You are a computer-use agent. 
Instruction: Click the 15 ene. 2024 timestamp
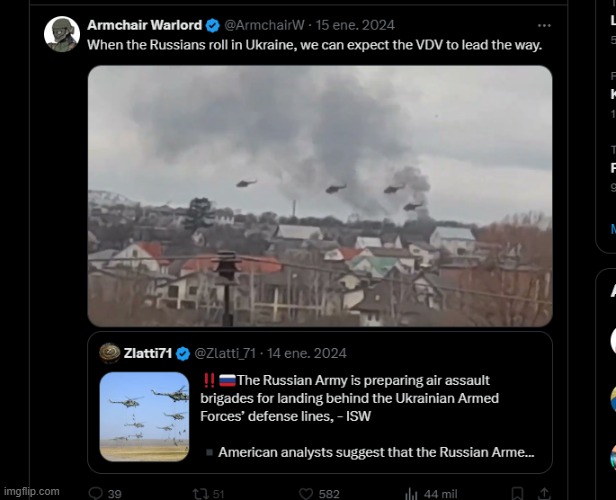355,25
